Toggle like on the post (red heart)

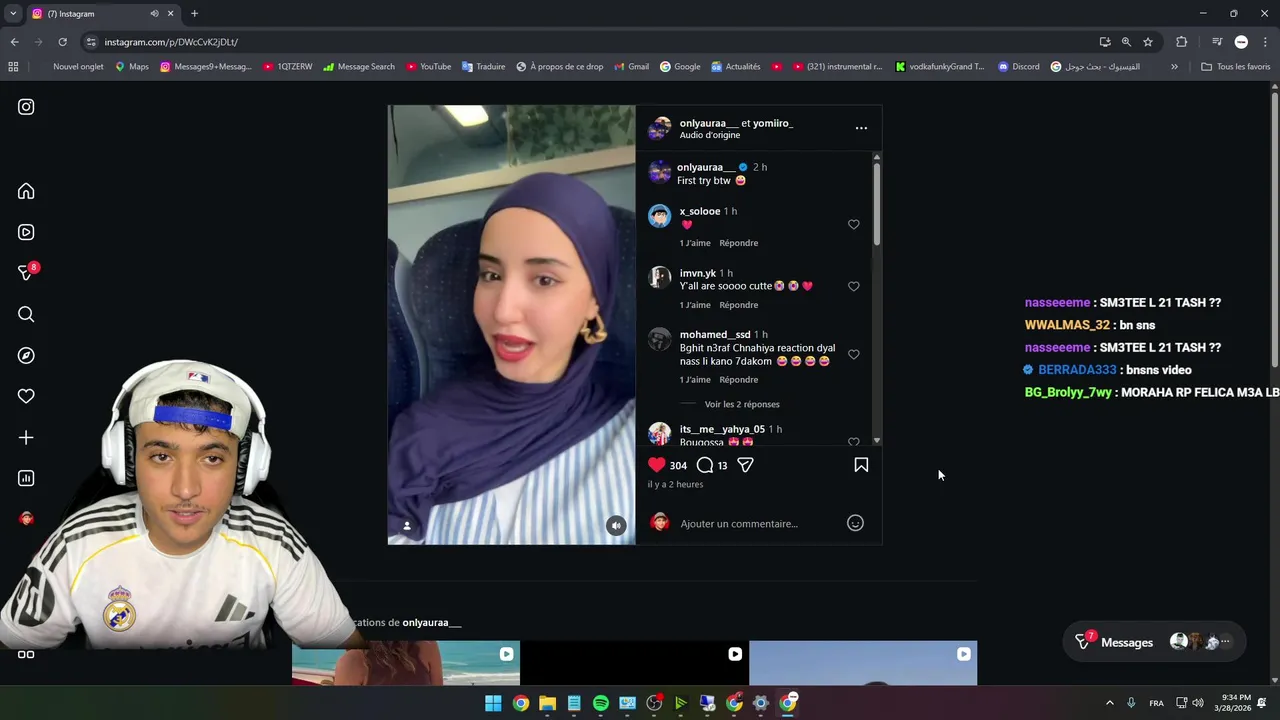point(657,465)
